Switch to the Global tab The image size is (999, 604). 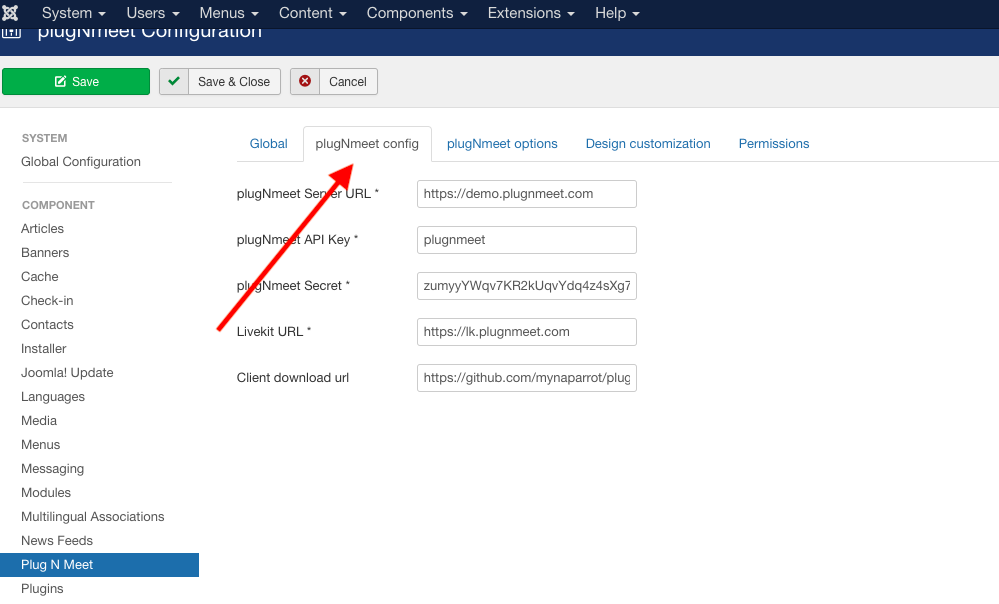268,143
